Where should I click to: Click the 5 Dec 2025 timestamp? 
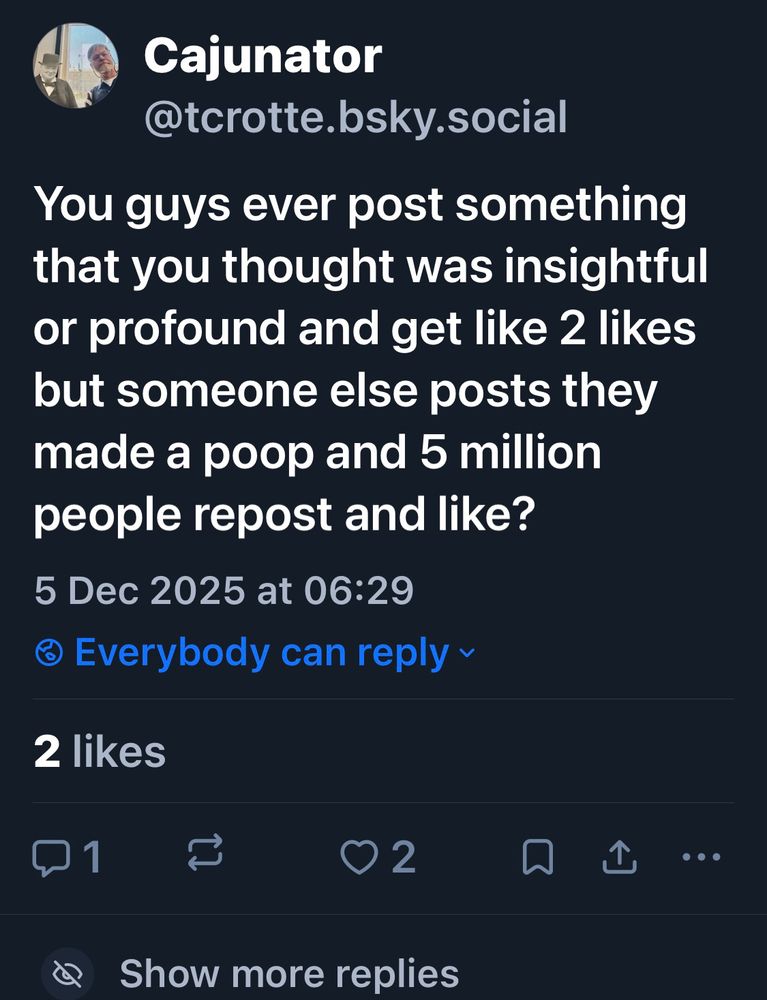[x=224, y=590]
